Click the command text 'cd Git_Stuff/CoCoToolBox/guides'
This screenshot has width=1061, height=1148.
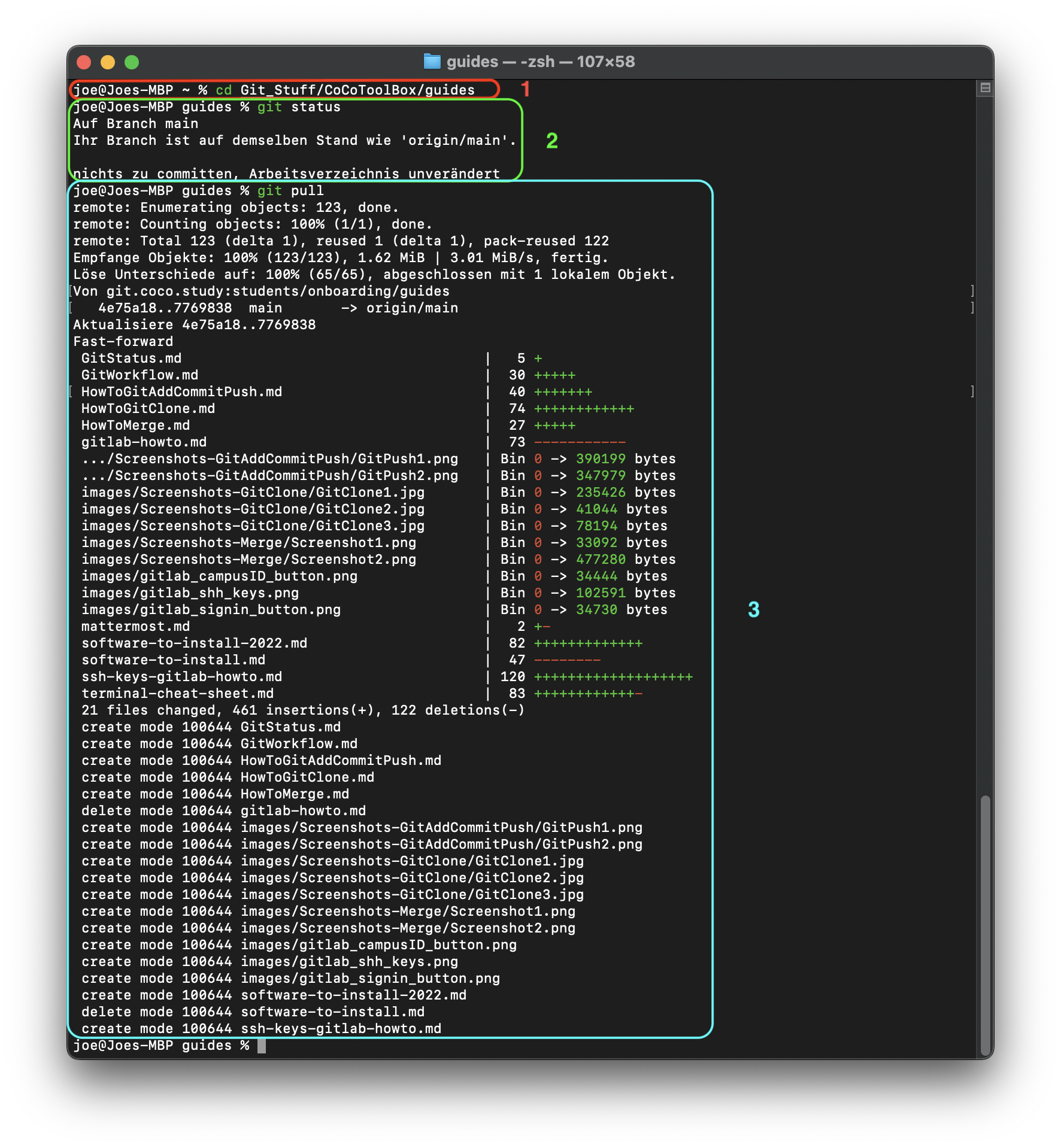[x=345, y=90]
